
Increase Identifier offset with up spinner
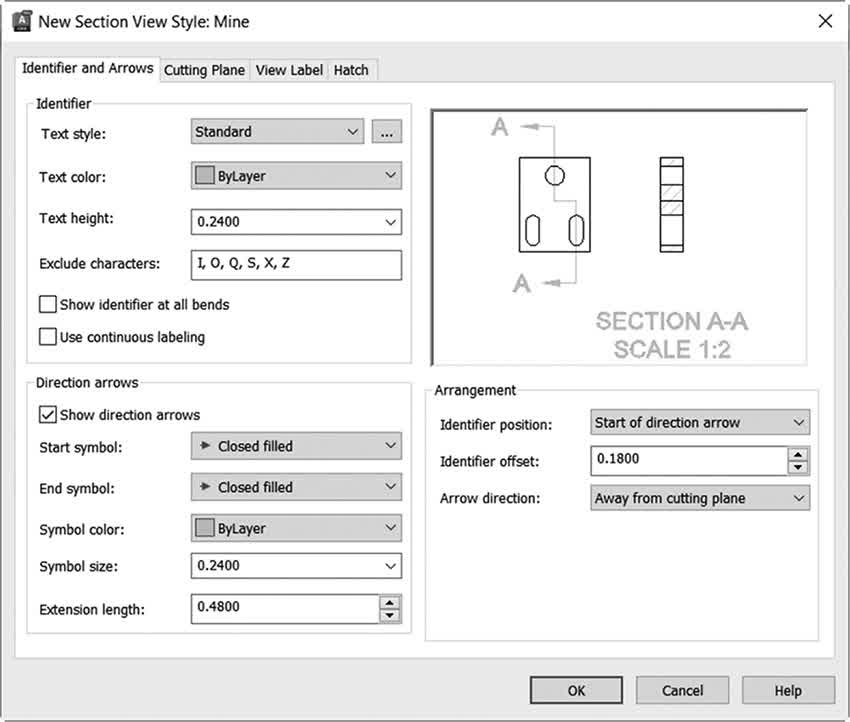pos(798,454)
